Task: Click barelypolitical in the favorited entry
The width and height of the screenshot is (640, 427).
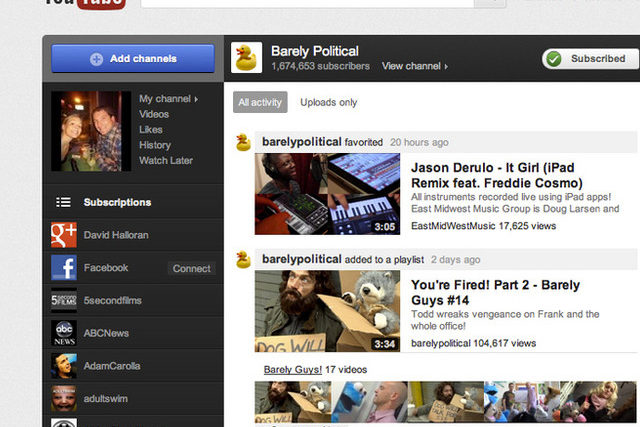Action: [x=302, y=142]
